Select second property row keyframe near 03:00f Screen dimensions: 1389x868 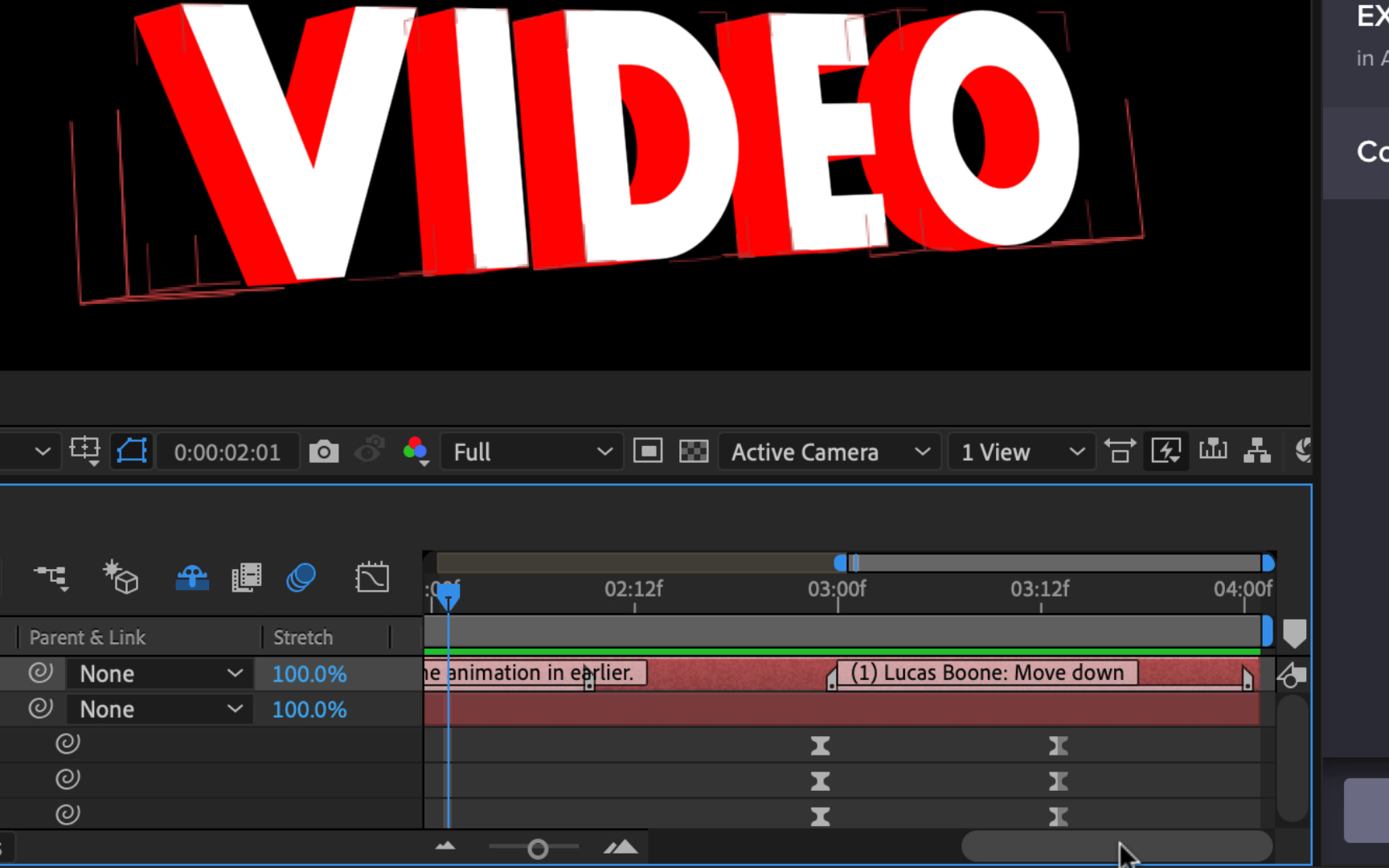(x=820, y=781)
